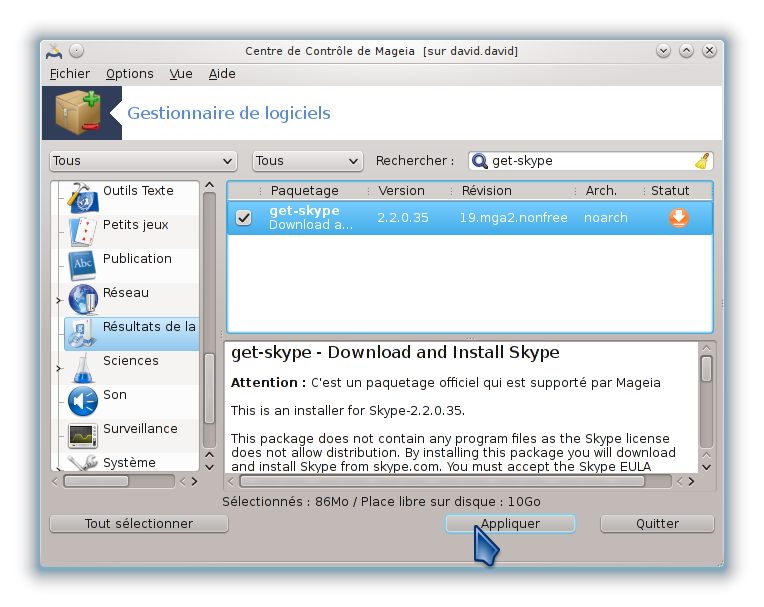Select the get-skype package row

pos(470,218)
